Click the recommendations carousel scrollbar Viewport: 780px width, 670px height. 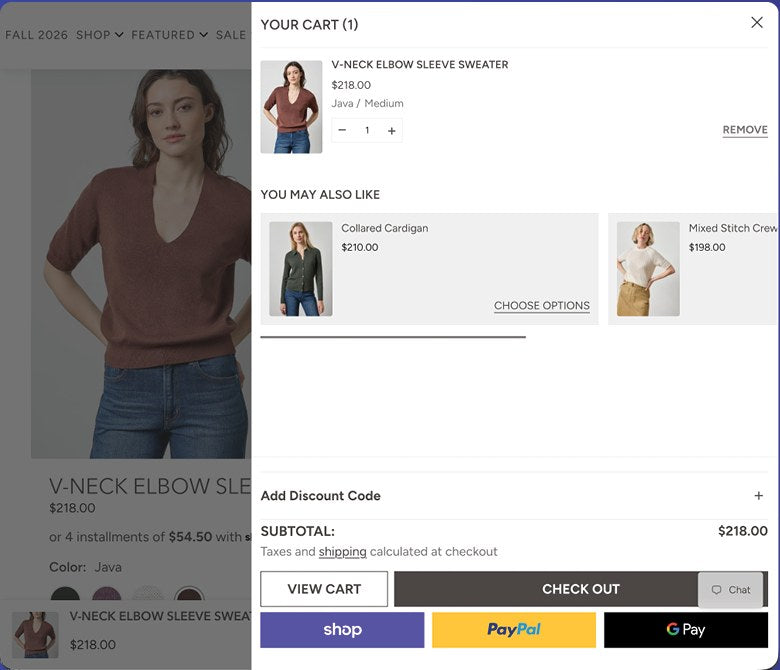point(393,337)
